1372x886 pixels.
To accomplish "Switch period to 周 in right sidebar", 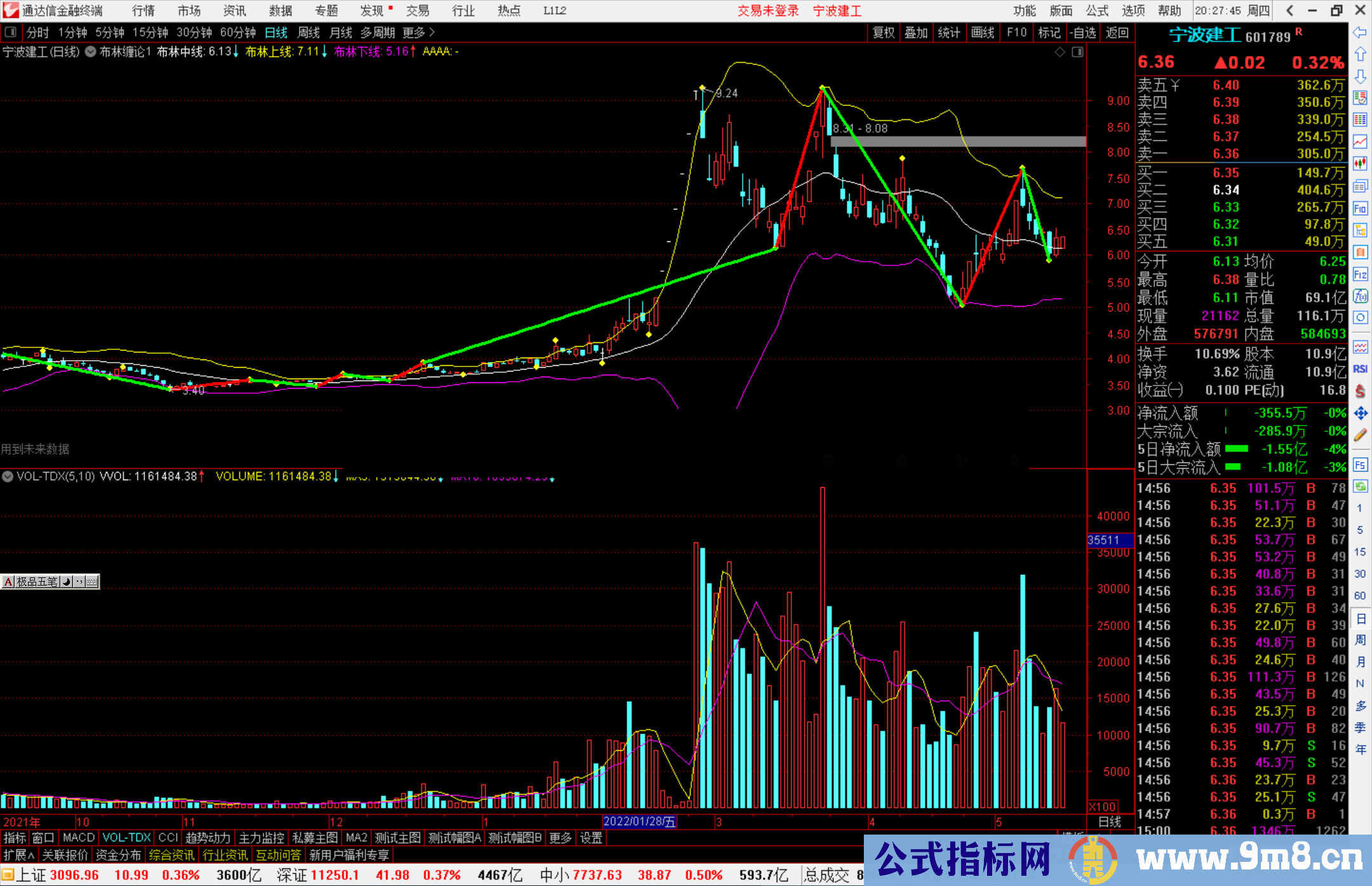I will coord(1360,640).
